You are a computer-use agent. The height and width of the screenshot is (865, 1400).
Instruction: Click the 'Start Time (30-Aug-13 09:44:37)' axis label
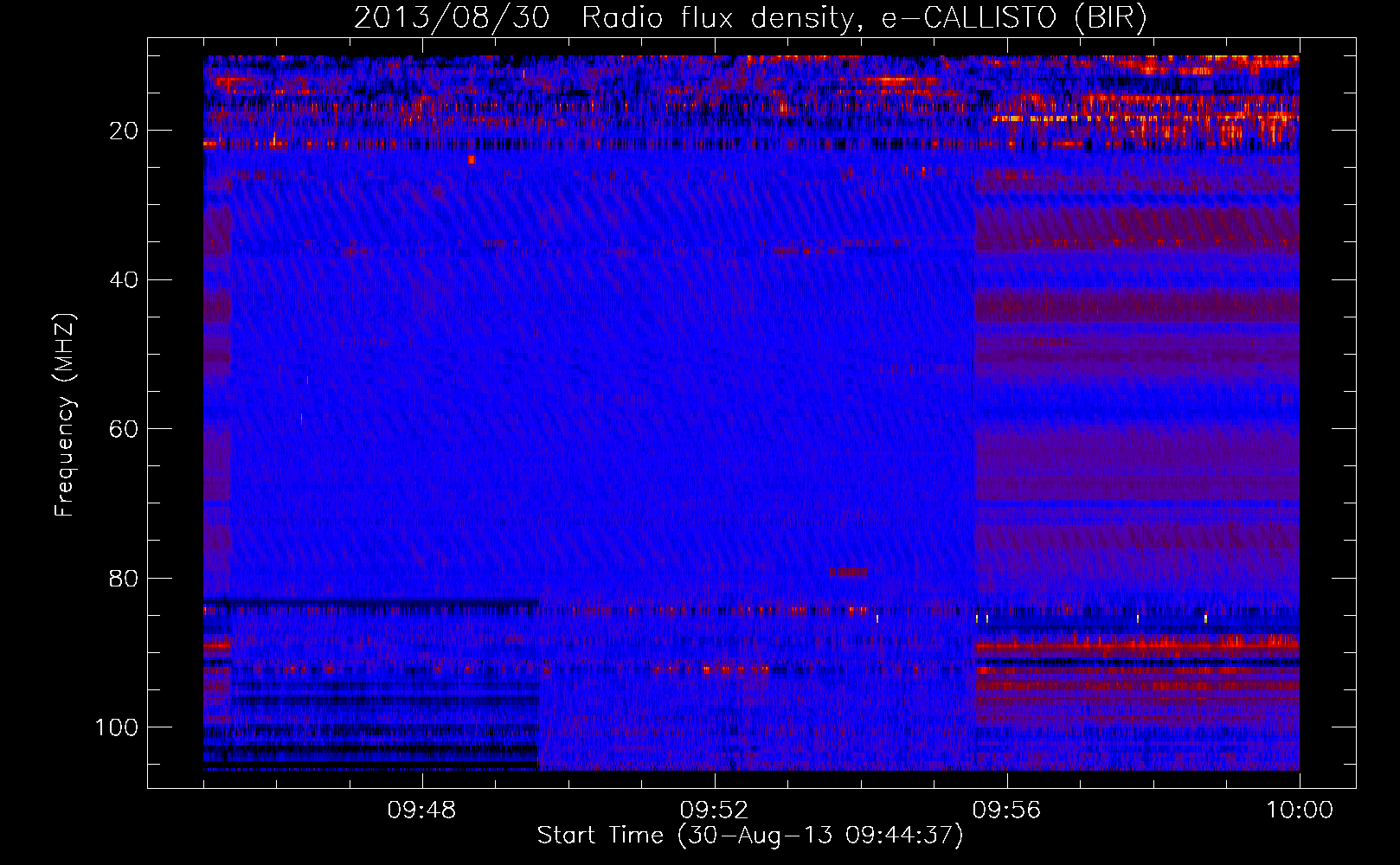coord(750,836)
